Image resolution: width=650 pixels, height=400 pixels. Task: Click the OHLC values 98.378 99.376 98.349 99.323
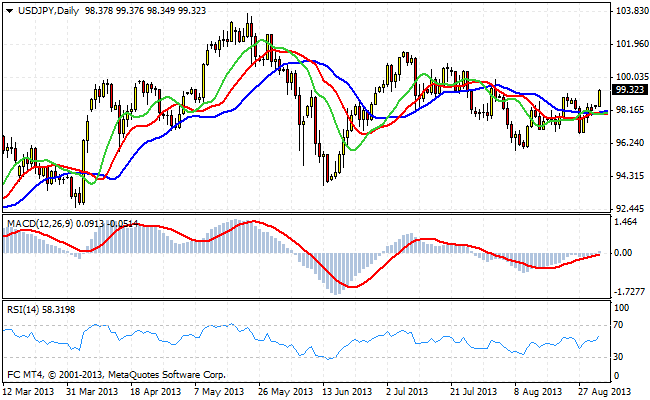click(146, 11)
